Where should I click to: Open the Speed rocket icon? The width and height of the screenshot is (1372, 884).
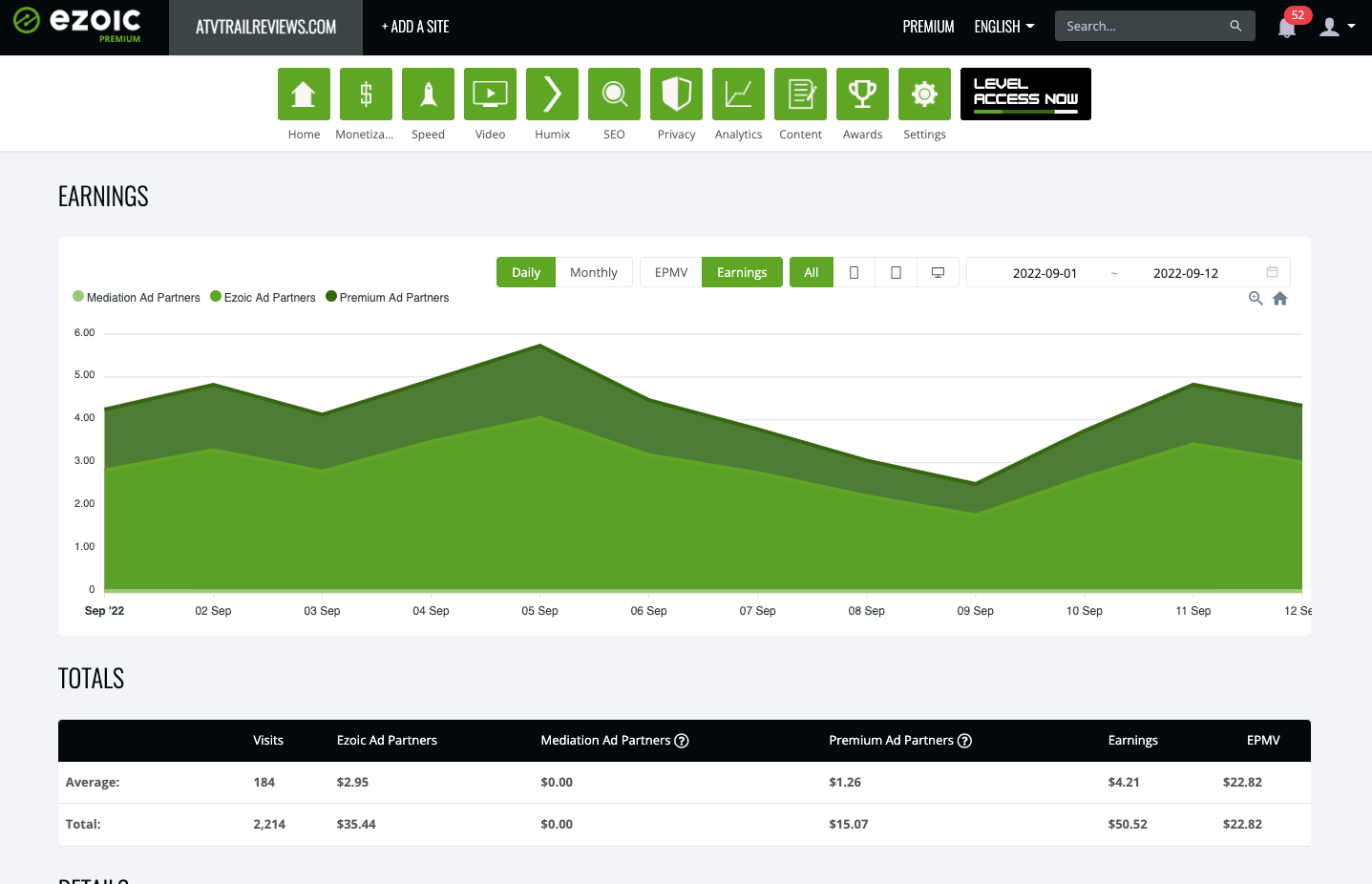[x=428, y=94]
